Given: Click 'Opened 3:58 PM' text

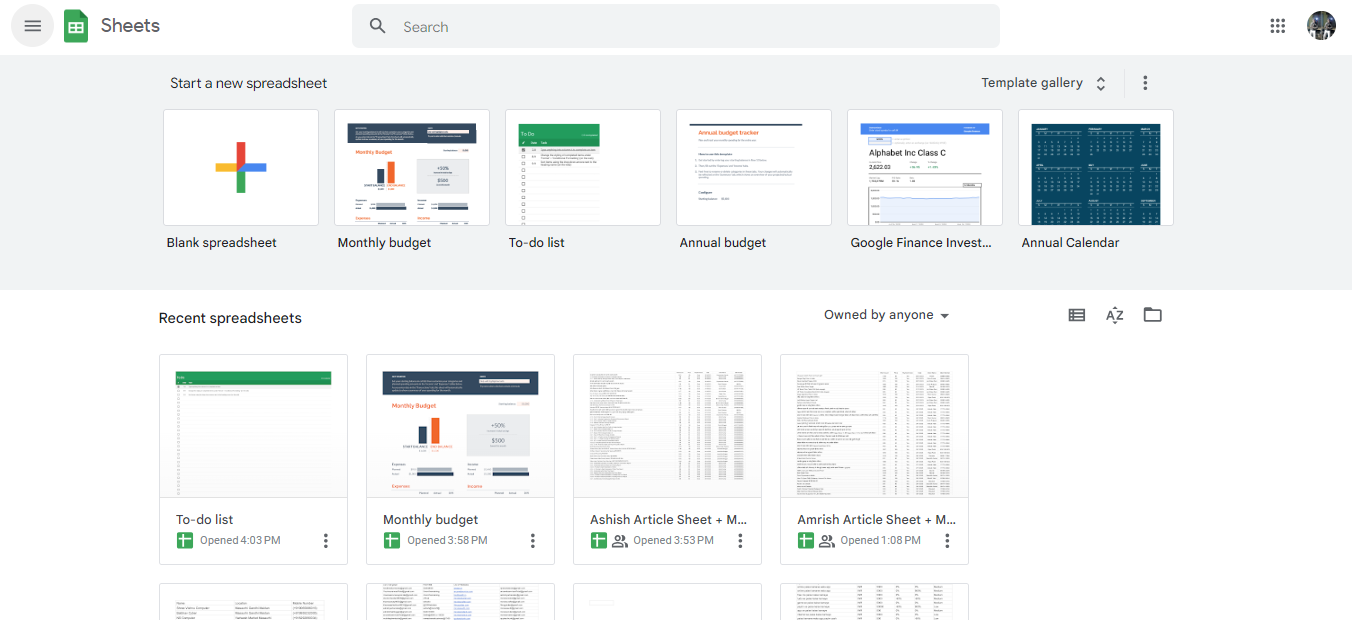Looking at the screenshot, I should pos(447,541).
